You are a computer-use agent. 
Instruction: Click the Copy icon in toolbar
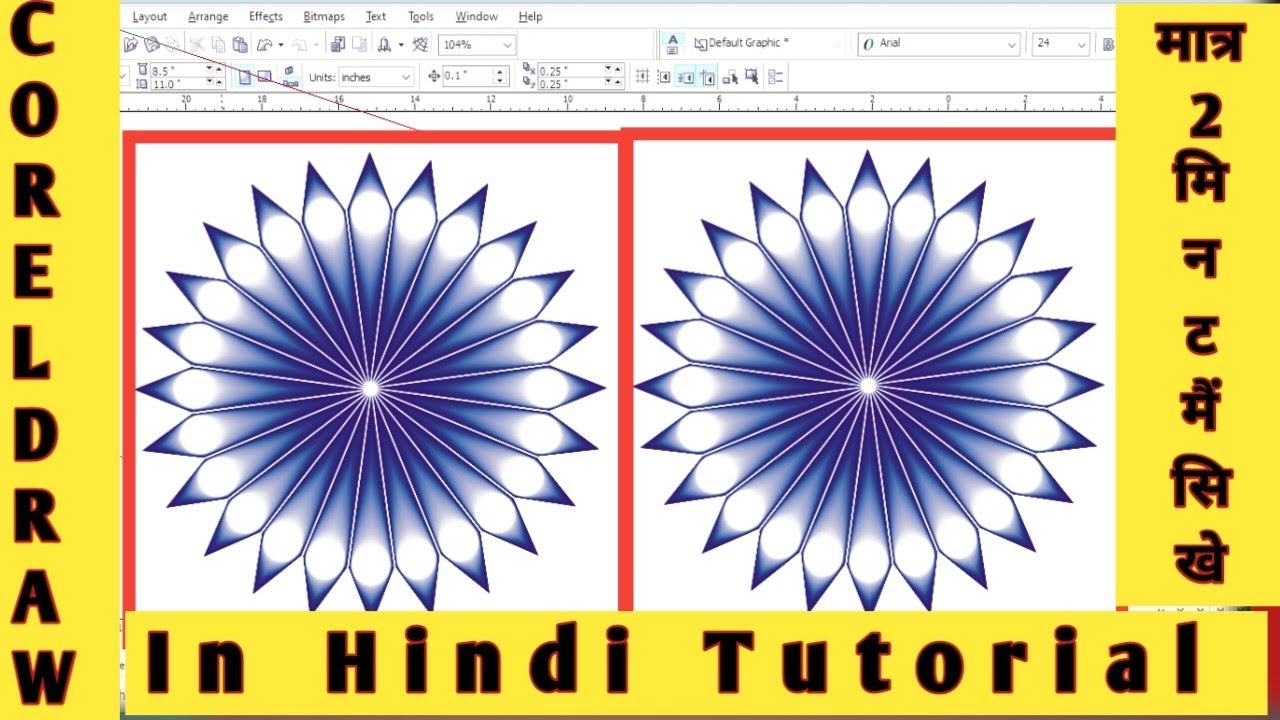coord(218,44)
